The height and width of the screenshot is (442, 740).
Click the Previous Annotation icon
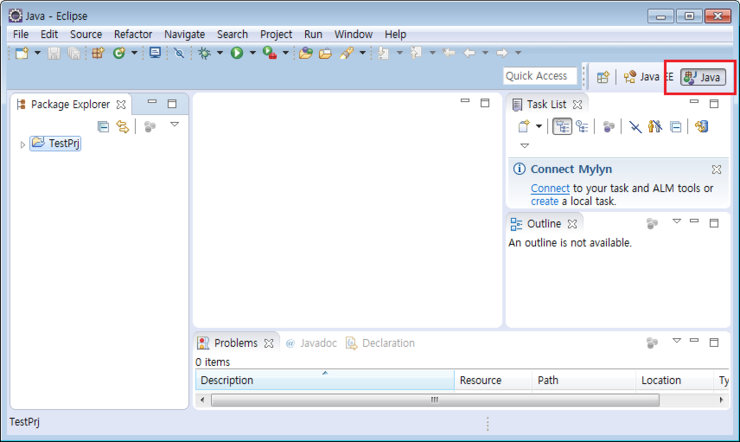pyautogui.click(x=416, y=53)
